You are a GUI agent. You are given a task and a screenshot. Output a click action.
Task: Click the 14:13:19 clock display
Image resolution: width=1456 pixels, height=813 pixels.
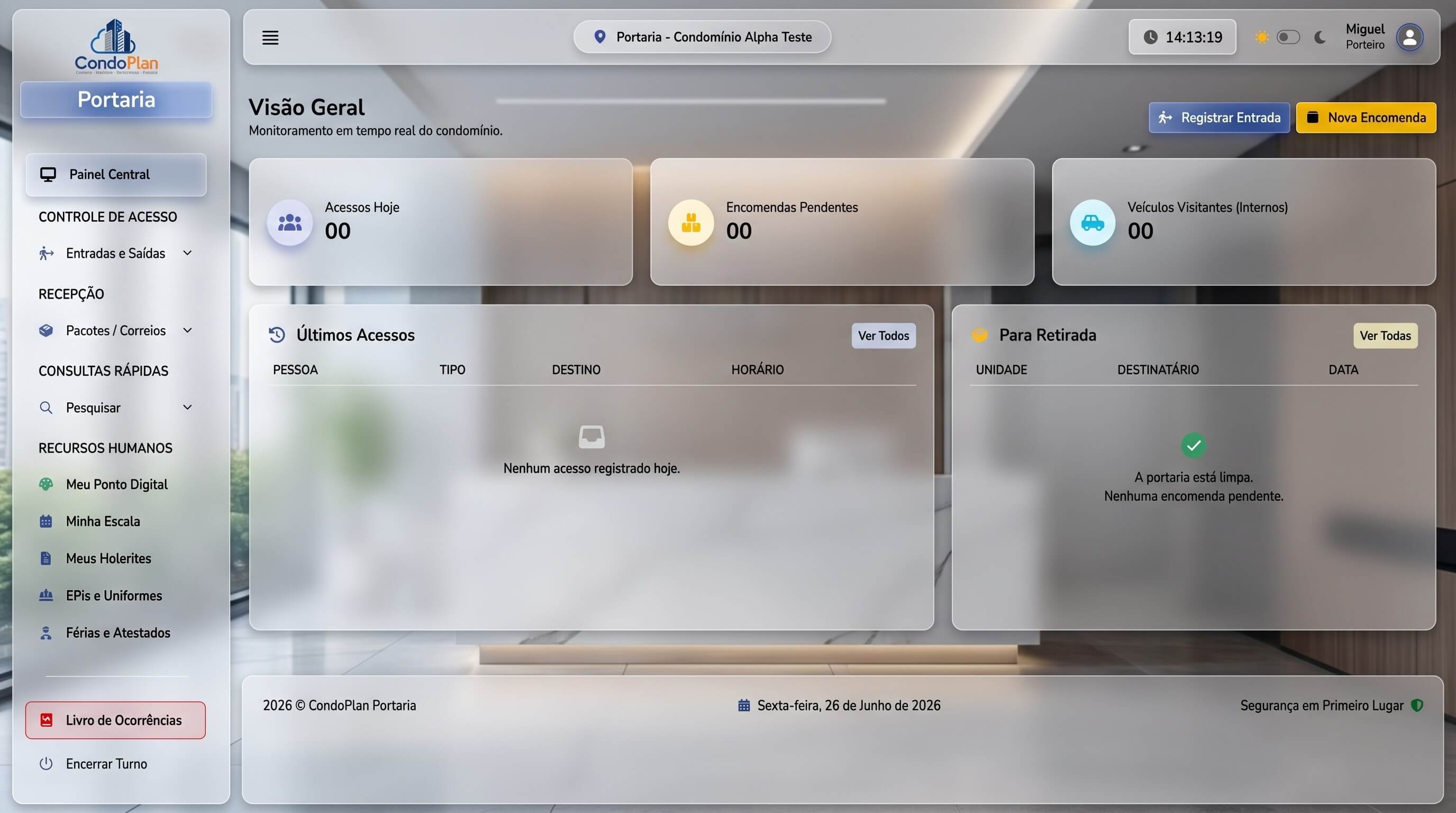point(1182,37)
